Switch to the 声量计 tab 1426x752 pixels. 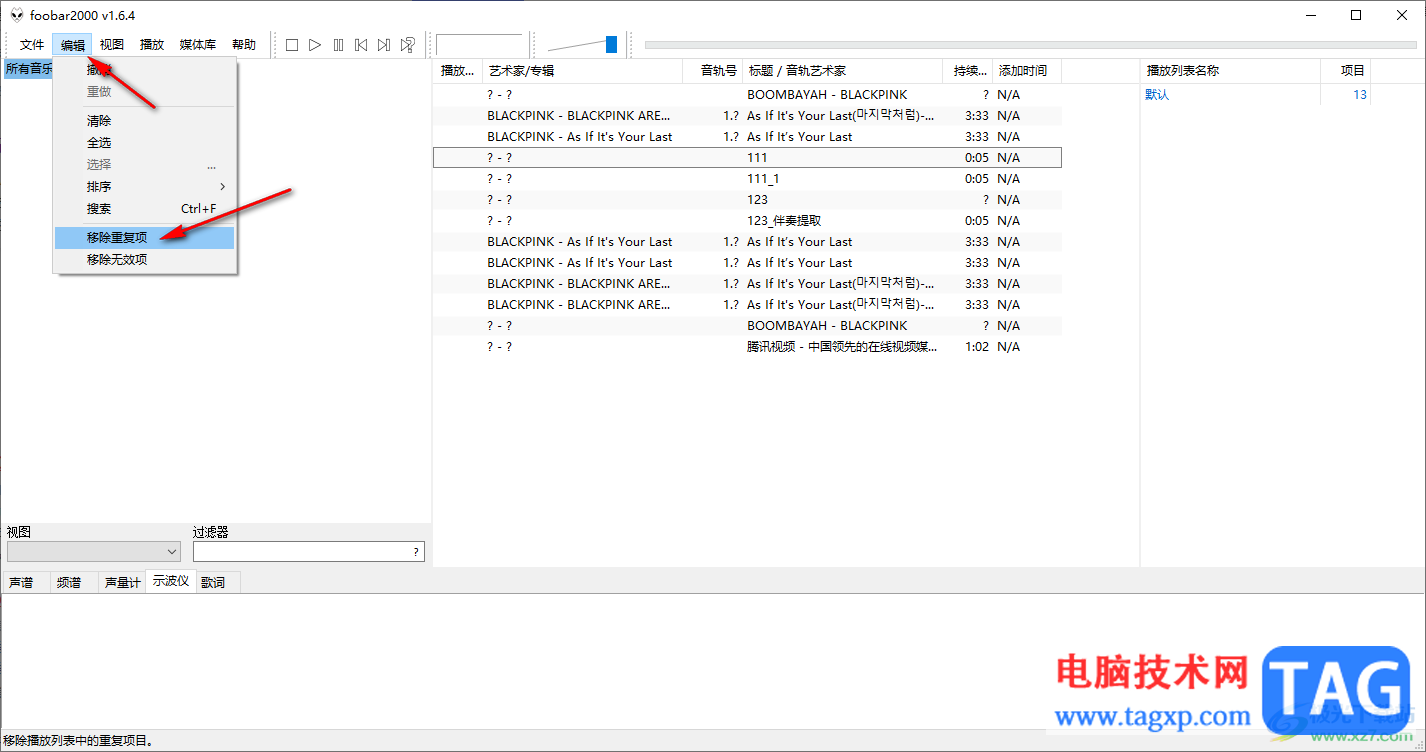[x=122, y=582]
